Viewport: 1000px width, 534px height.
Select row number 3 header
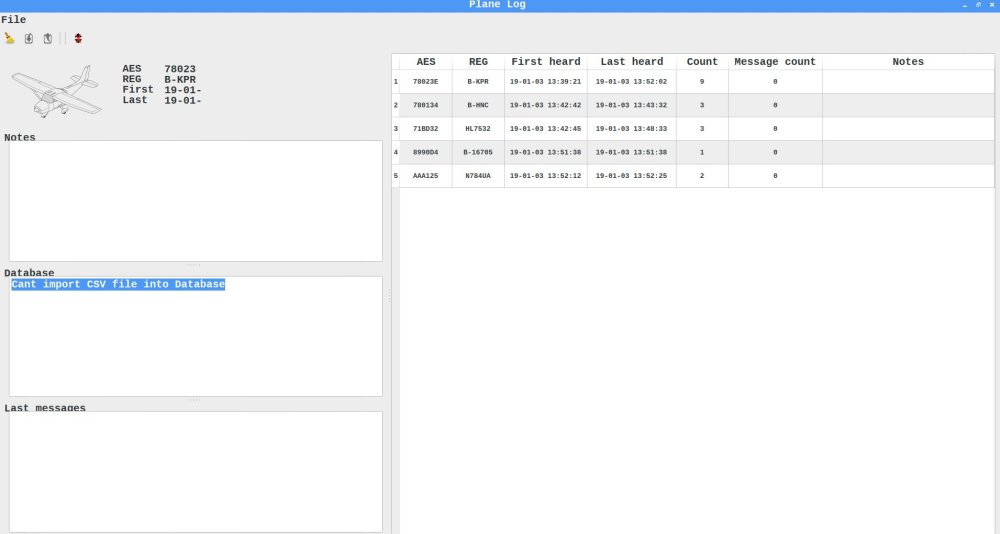point(395,129)
